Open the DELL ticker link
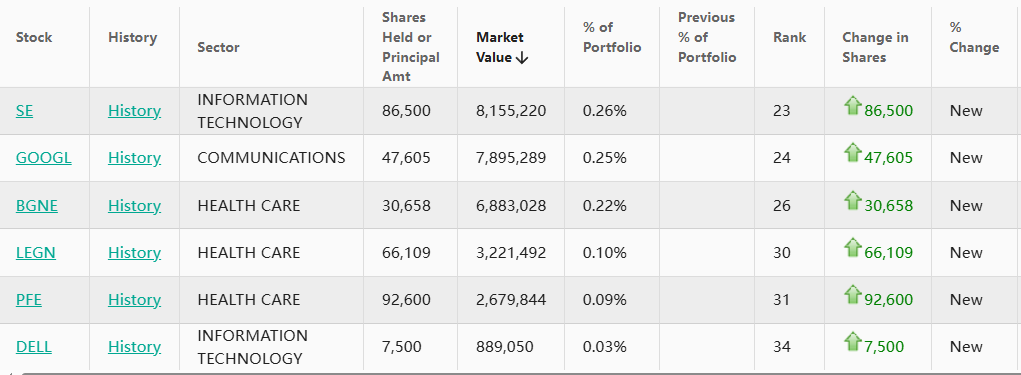 (x=34, y=347)
